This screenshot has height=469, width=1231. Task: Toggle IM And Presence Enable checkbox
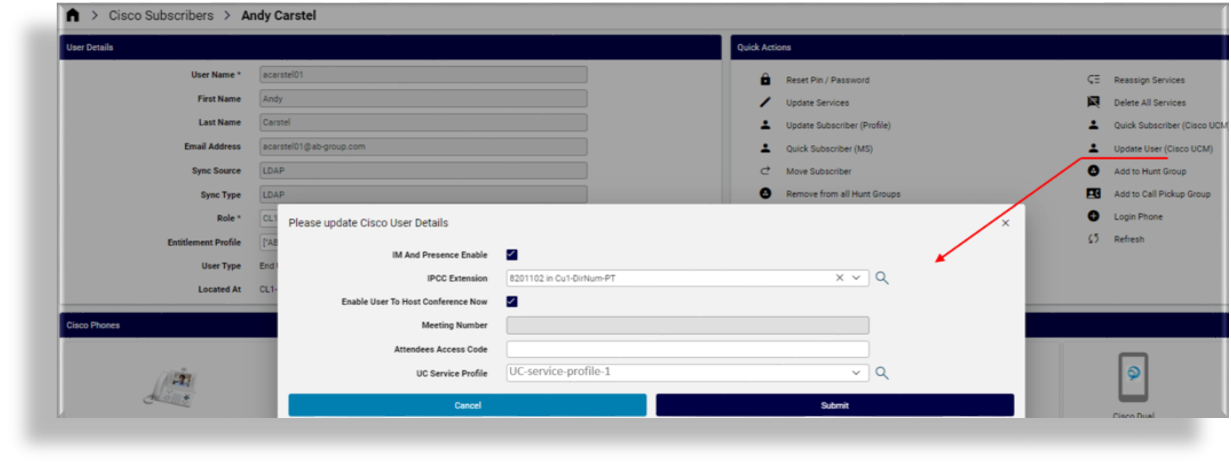point(512,255)
